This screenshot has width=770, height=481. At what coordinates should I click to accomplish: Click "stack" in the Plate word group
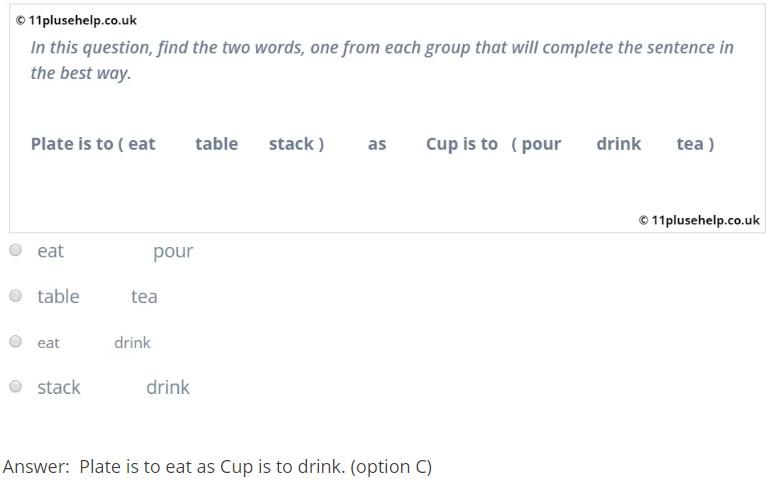(291, 144)
